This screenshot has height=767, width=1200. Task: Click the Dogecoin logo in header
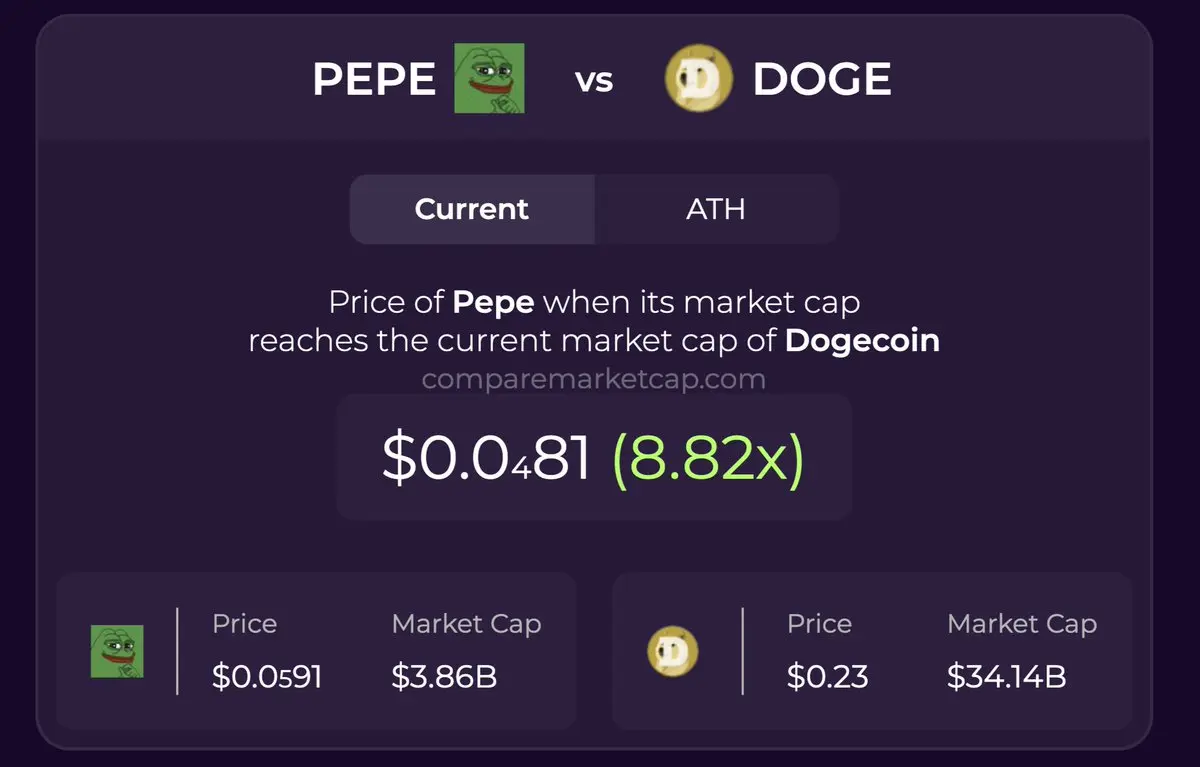click(x=699, y=78)
